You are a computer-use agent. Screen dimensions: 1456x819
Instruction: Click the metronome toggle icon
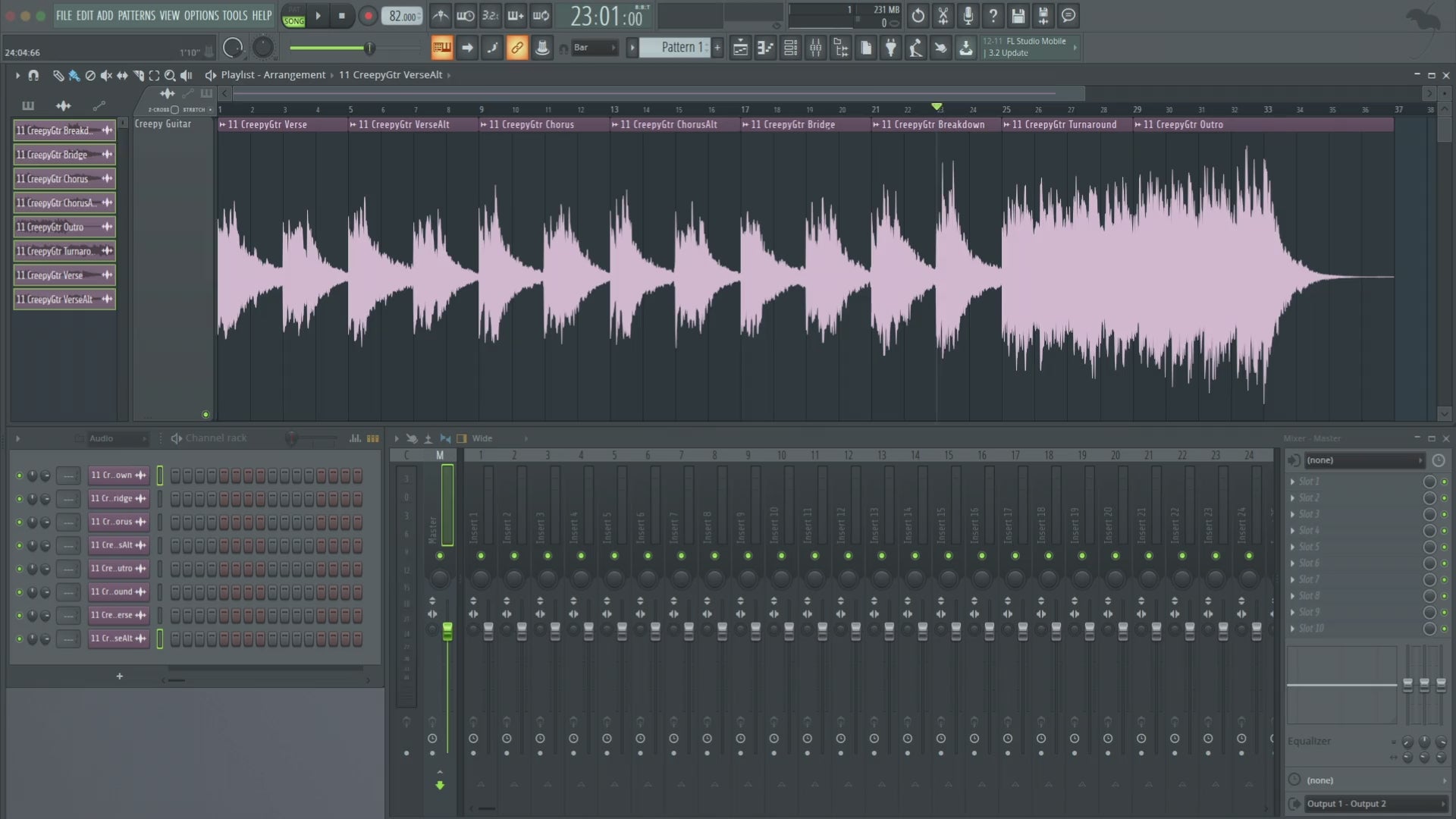(441, 15)
